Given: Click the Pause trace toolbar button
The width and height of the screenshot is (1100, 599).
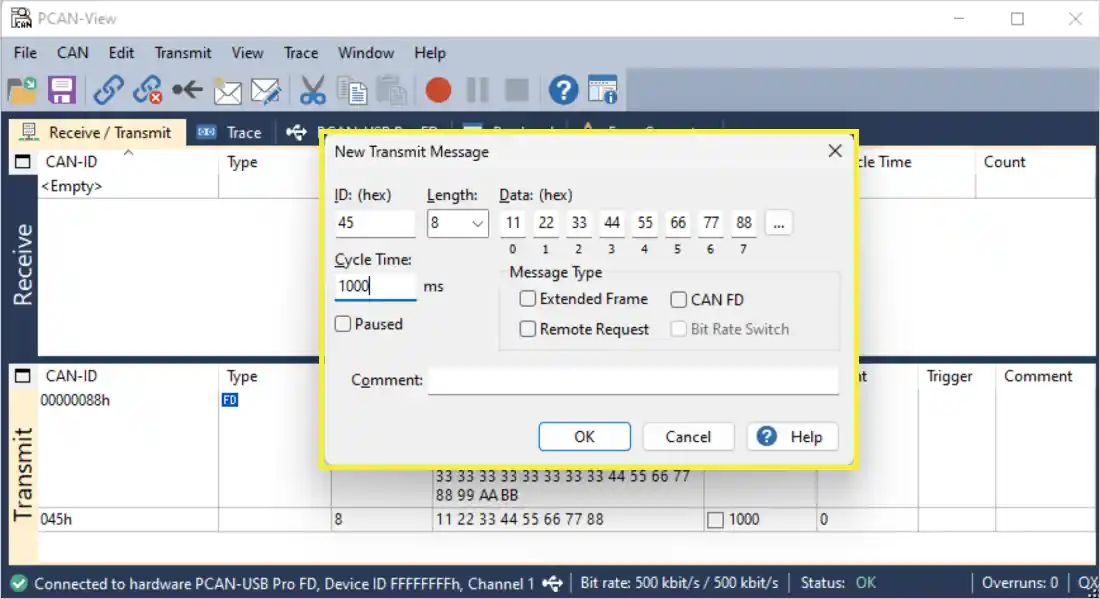Looking at the screenshot, I should point(478,90).
